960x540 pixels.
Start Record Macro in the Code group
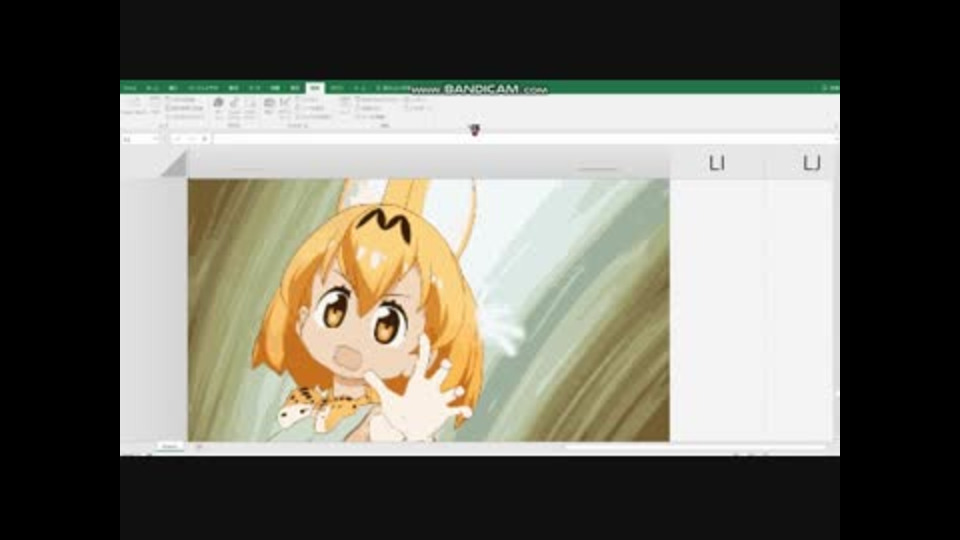pos(182,99)
